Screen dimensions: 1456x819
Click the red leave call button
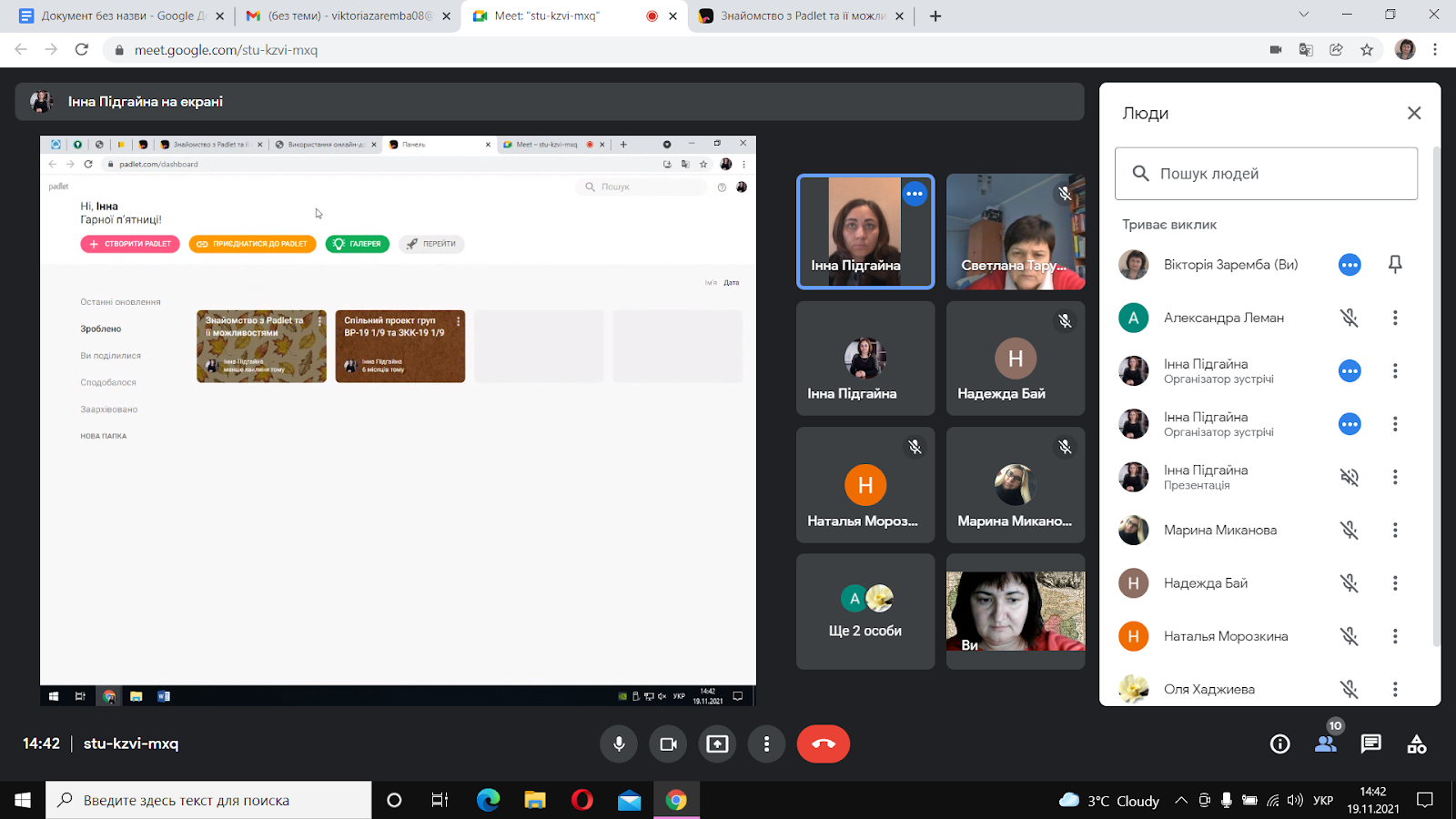(x=823, y=743)
